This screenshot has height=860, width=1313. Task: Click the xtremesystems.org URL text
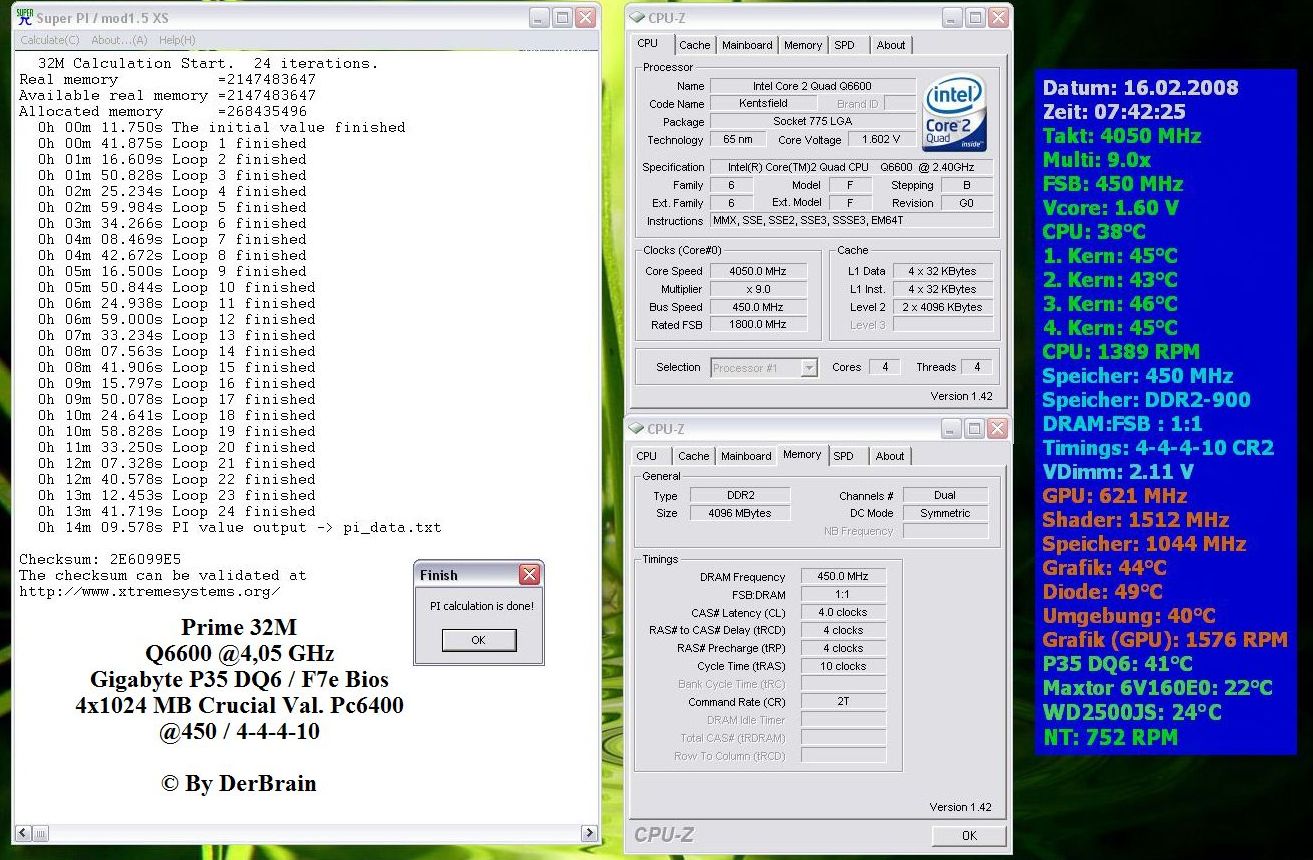point(150,591)
